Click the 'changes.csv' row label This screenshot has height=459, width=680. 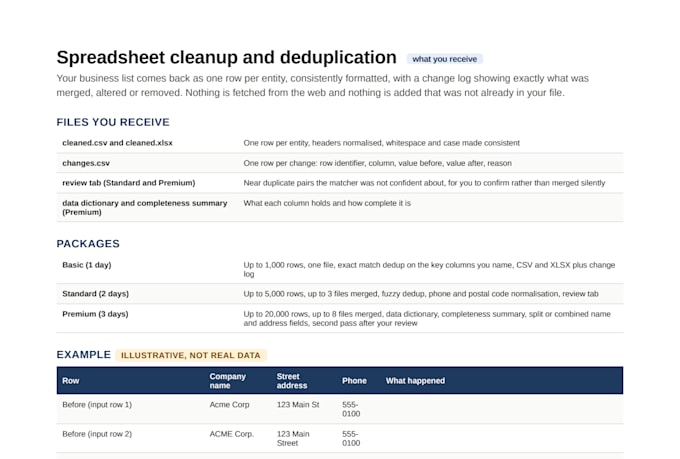pyautogui.click(x=86, y=163)
